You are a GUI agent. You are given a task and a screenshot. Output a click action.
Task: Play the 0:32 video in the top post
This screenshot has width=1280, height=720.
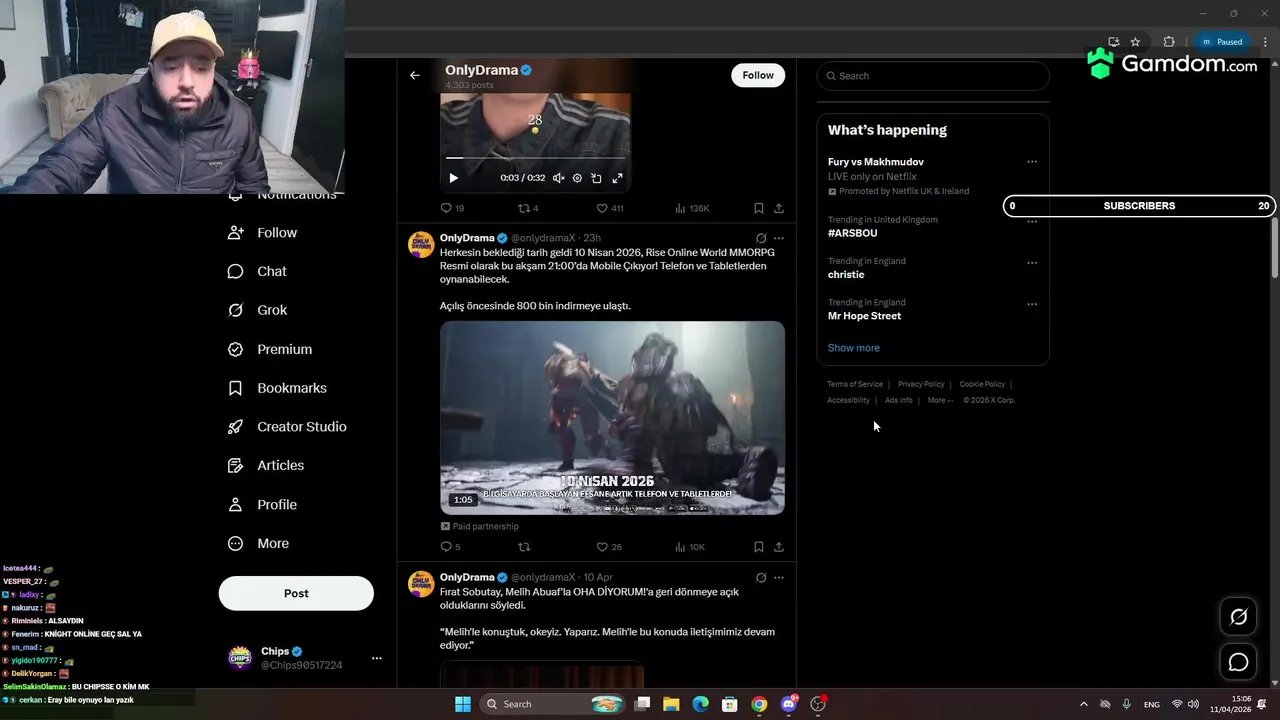pyautogui.click(x=453, y=178)
